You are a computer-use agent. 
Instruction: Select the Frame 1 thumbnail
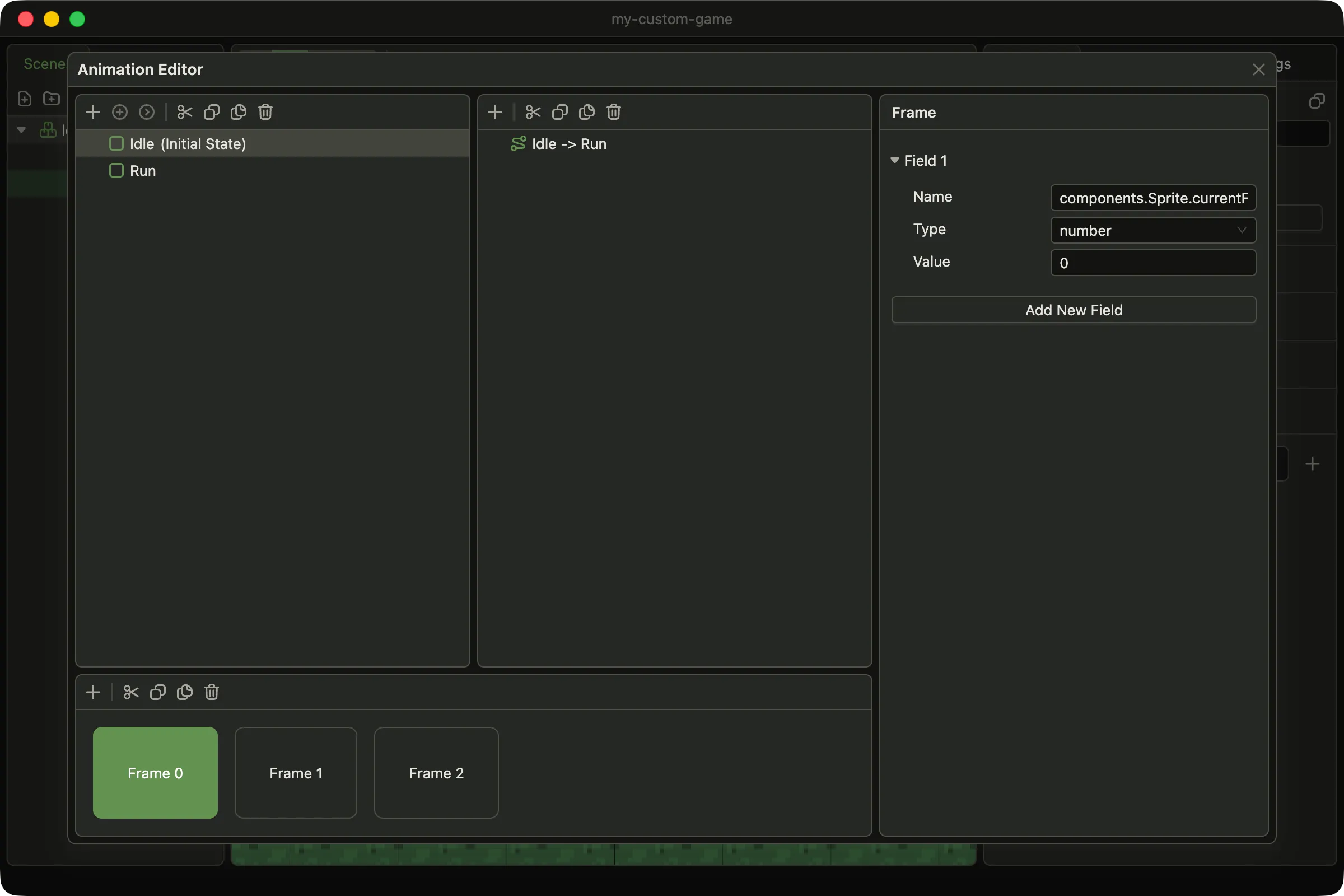click(x=296, y=773)
